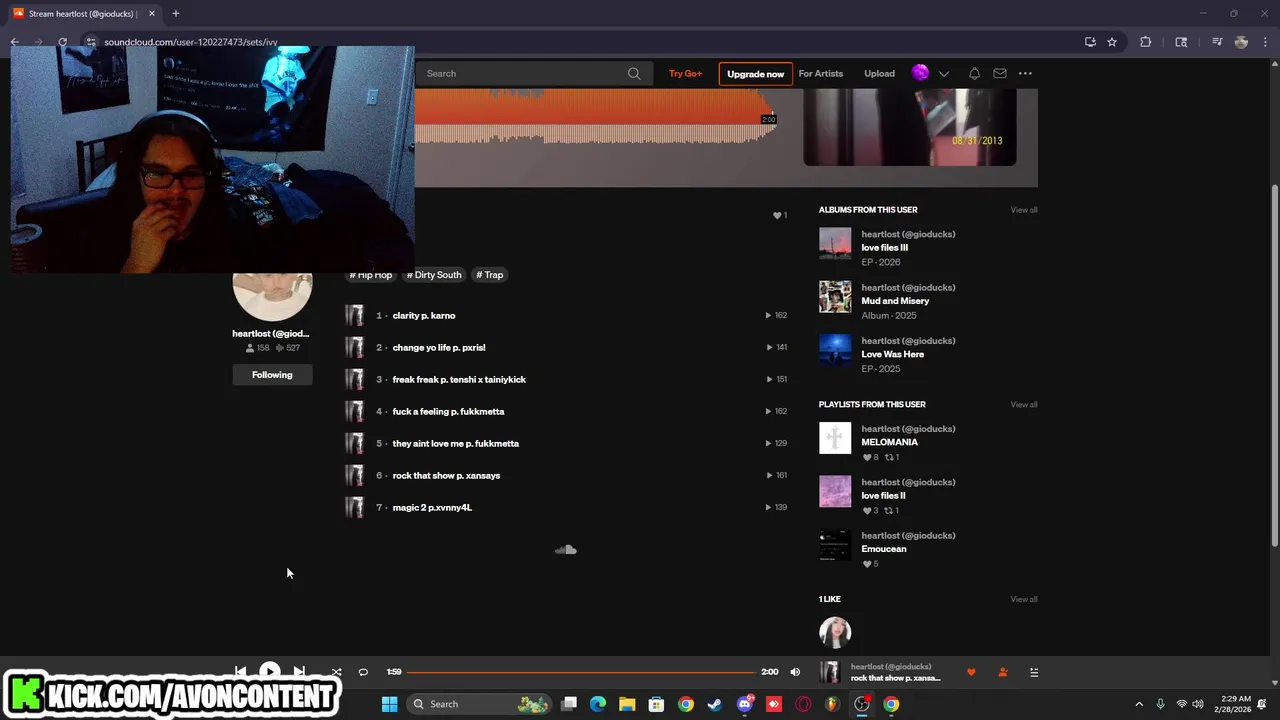Toggle follow artist icon in player bar
1280x720 pixels.
(1003, 672)
